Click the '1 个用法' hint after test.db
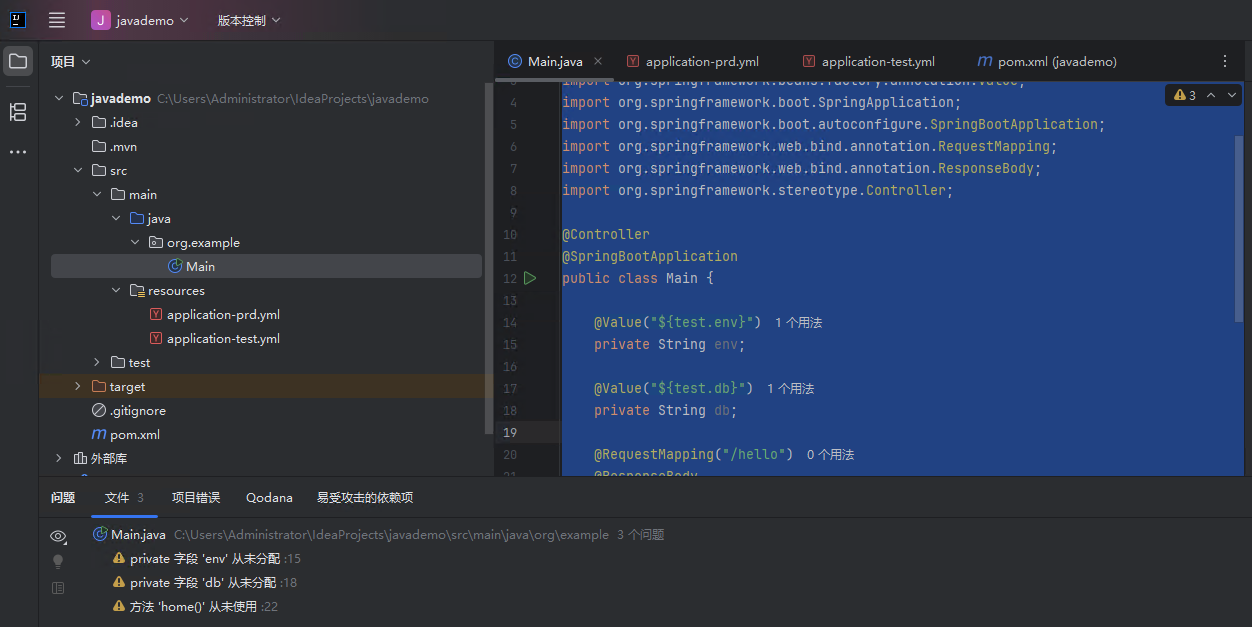 pos(791,389)
